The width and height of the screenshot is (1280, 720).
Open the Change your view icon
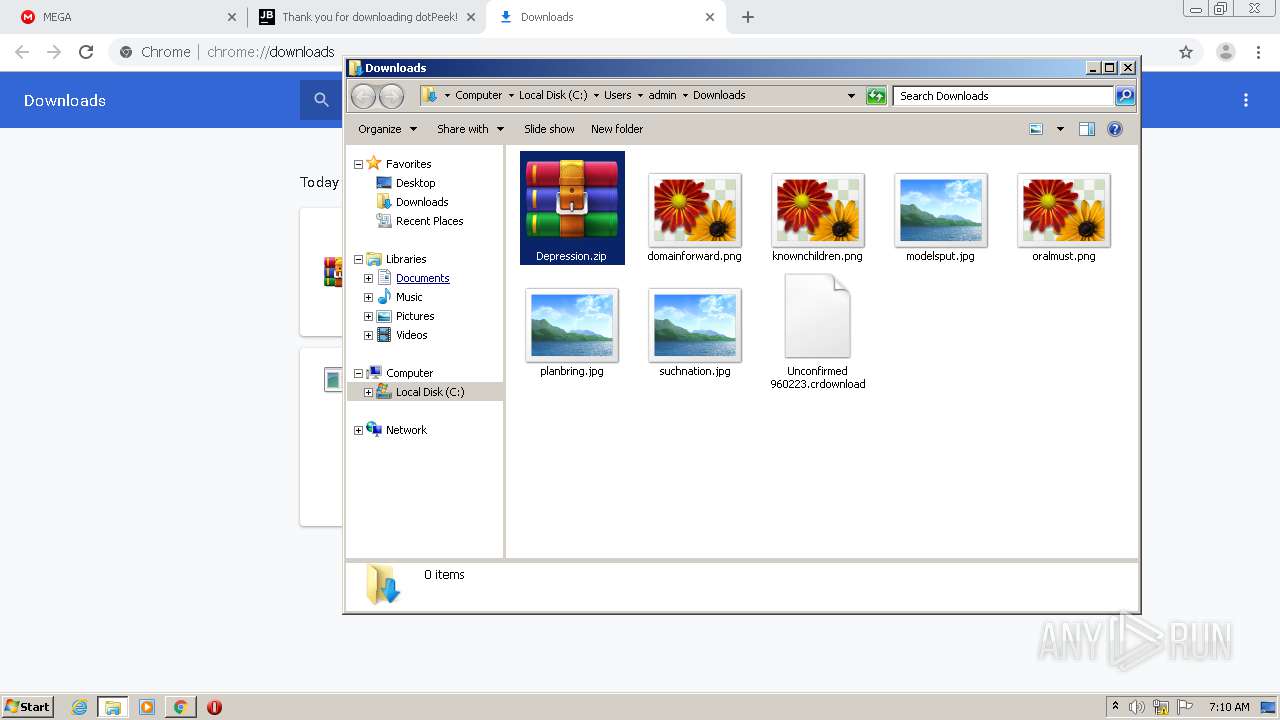[x=1036, y=129]
